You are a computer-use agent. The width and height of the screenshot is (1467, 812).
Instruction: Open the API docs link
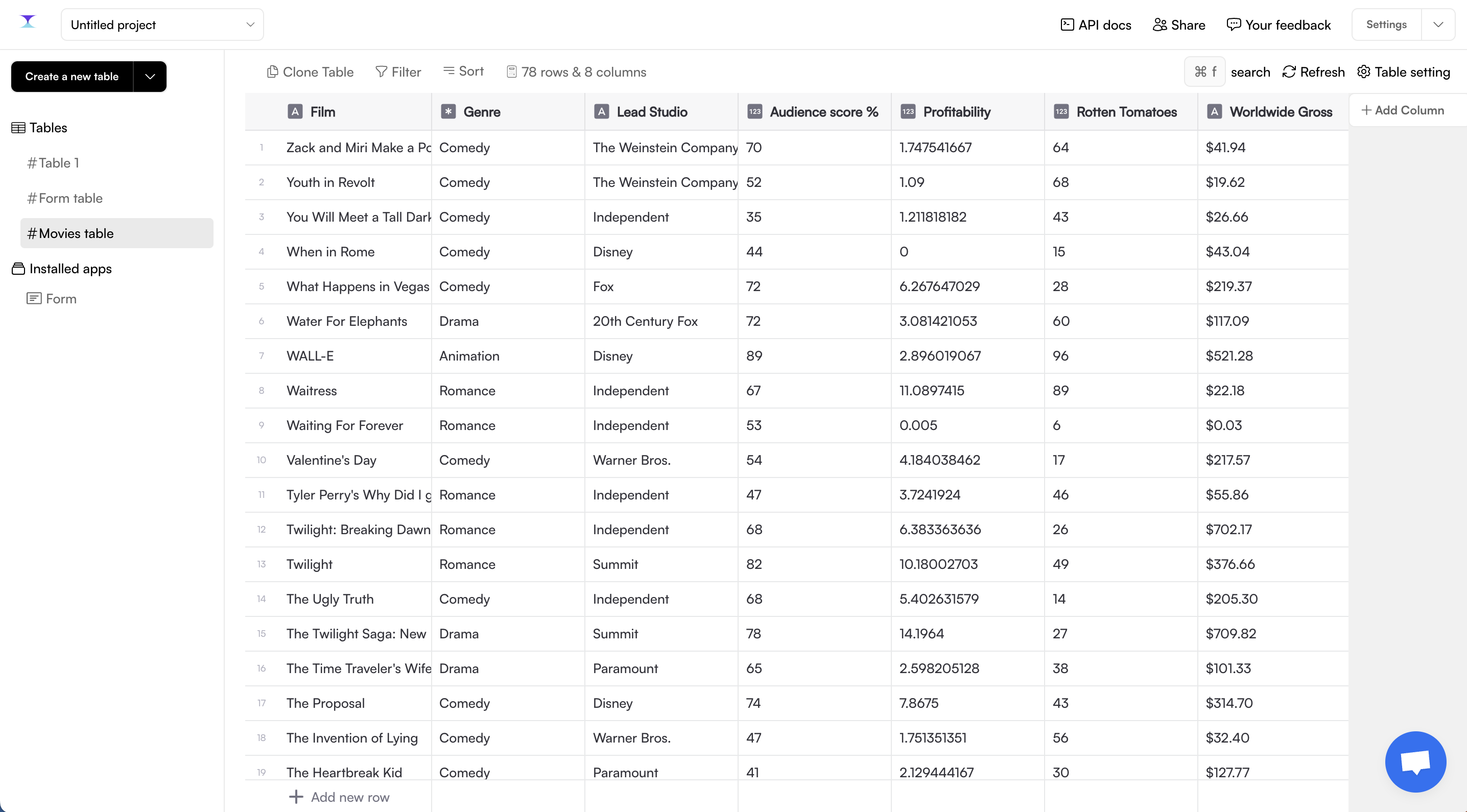click(x=1096, y=25)
